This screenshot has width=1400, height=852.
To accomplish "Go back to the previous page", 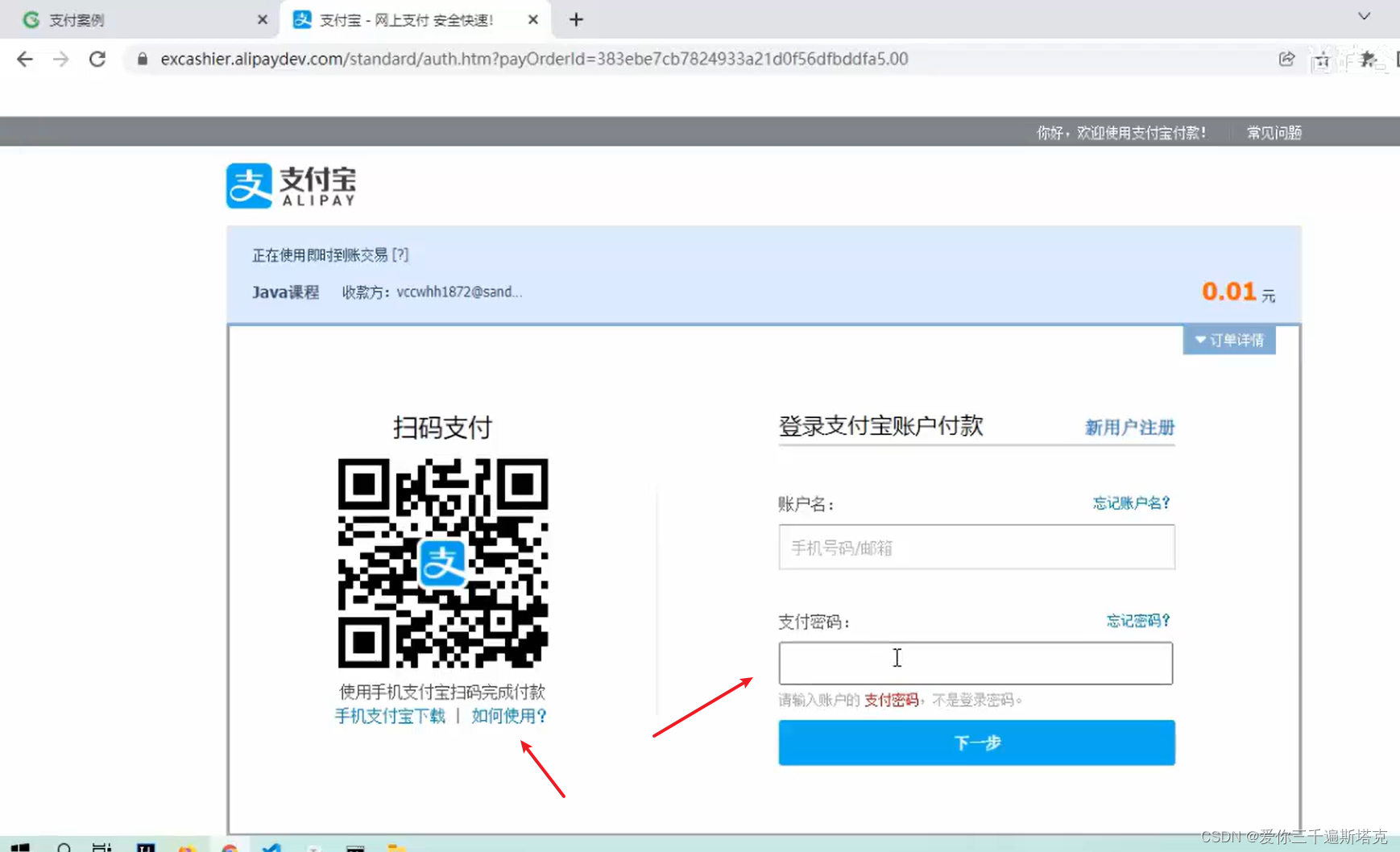I will 25,59.
